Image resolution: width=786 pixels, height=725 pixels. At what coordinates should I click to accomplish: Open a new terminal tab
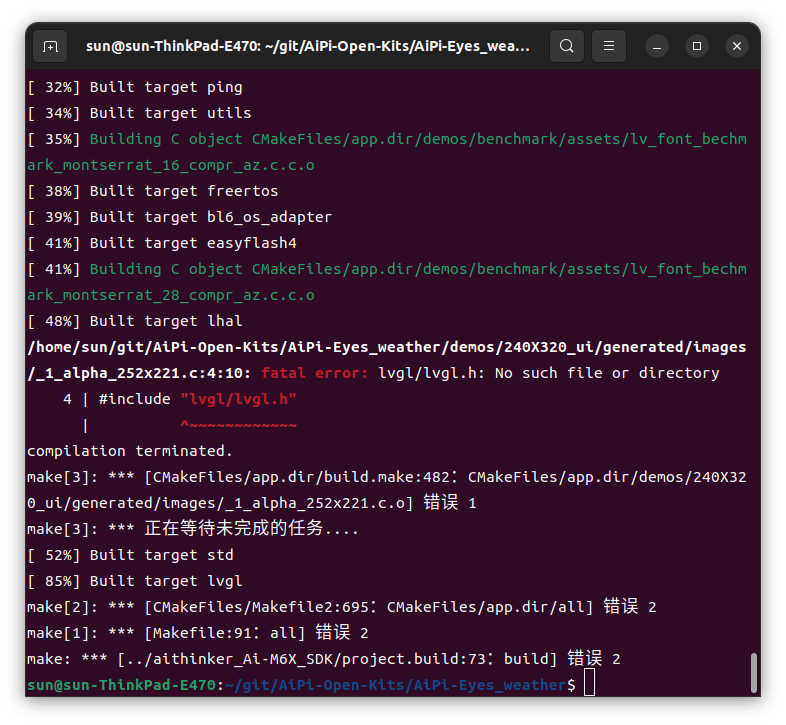(50, 47)
